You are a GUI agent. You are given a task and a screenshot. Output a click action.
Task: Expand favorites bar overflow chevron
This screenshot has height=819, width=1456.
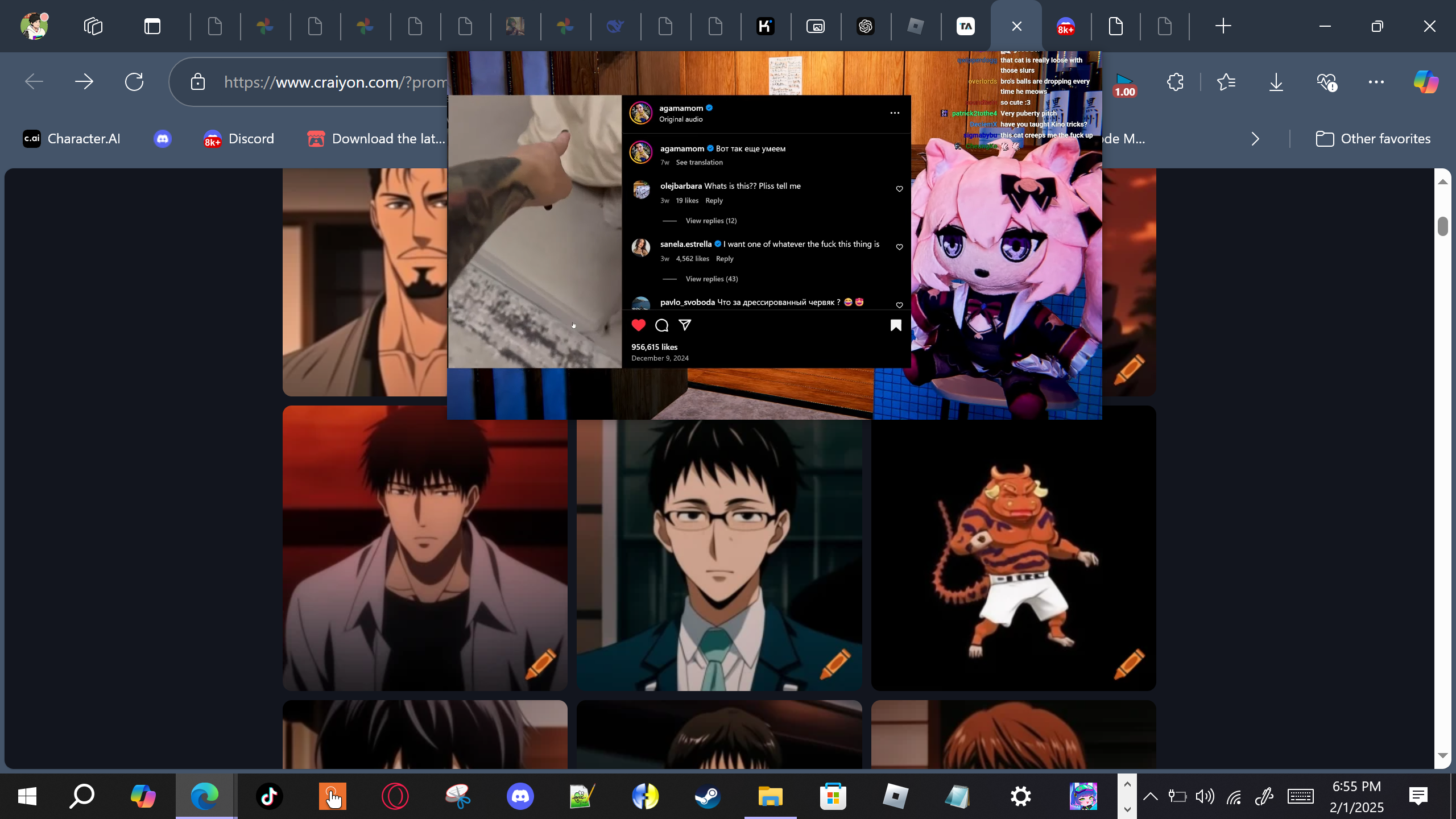[1255, 139]
